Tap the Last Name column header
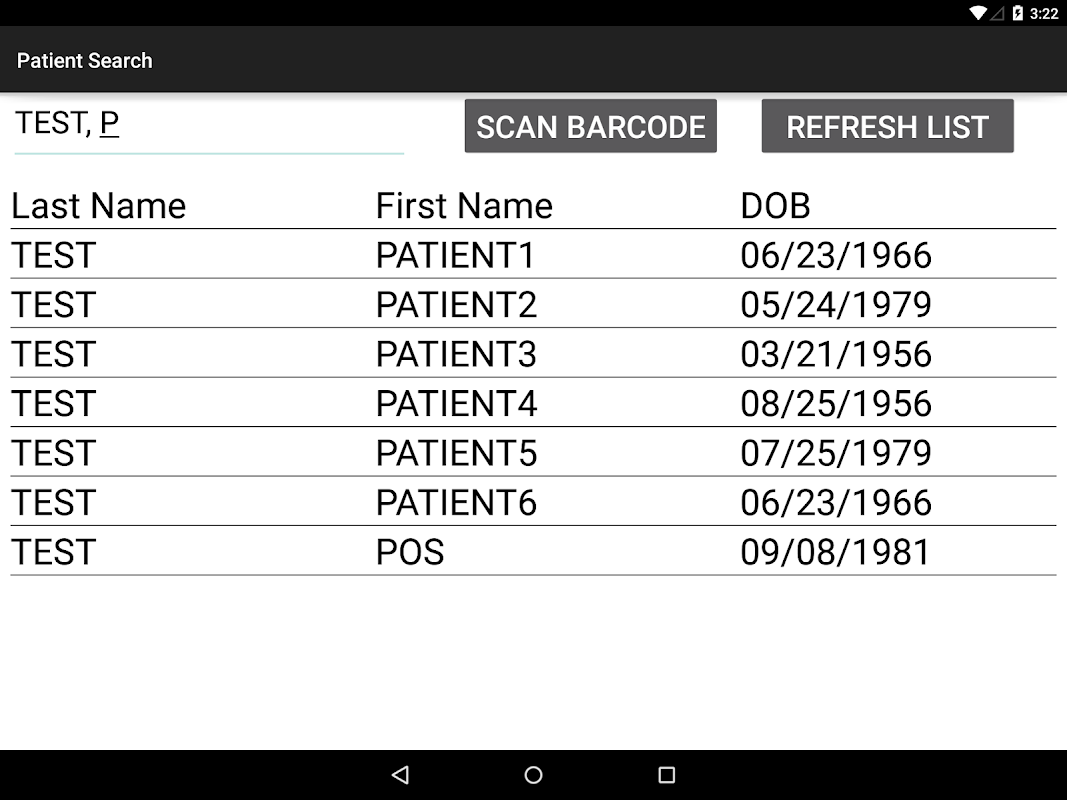1067x800 pixels. pyautogui.click(x=98, y=206)
